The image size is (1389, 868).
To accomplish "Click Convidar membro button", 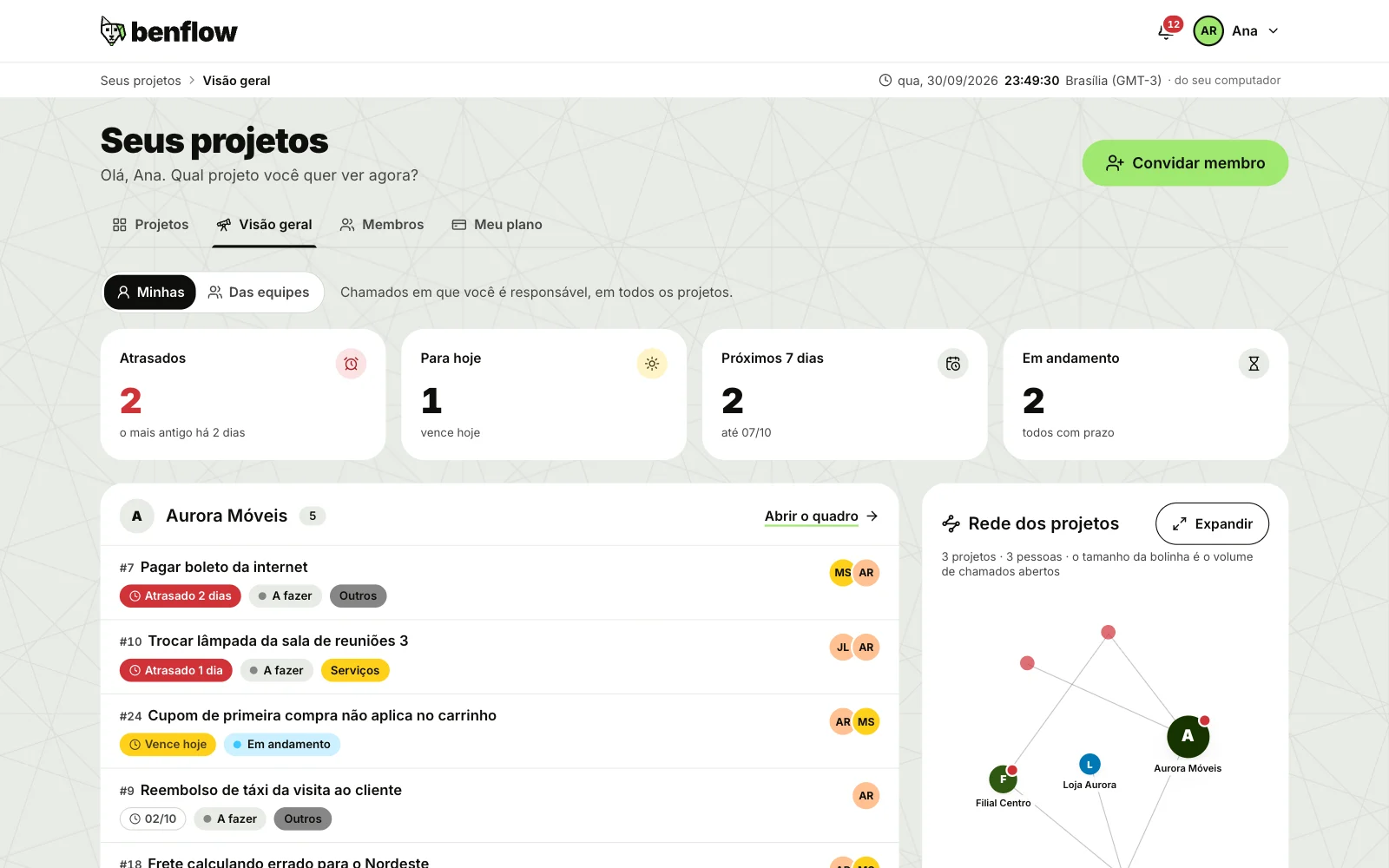I will pyautogui.click(x=1185, y=163).
